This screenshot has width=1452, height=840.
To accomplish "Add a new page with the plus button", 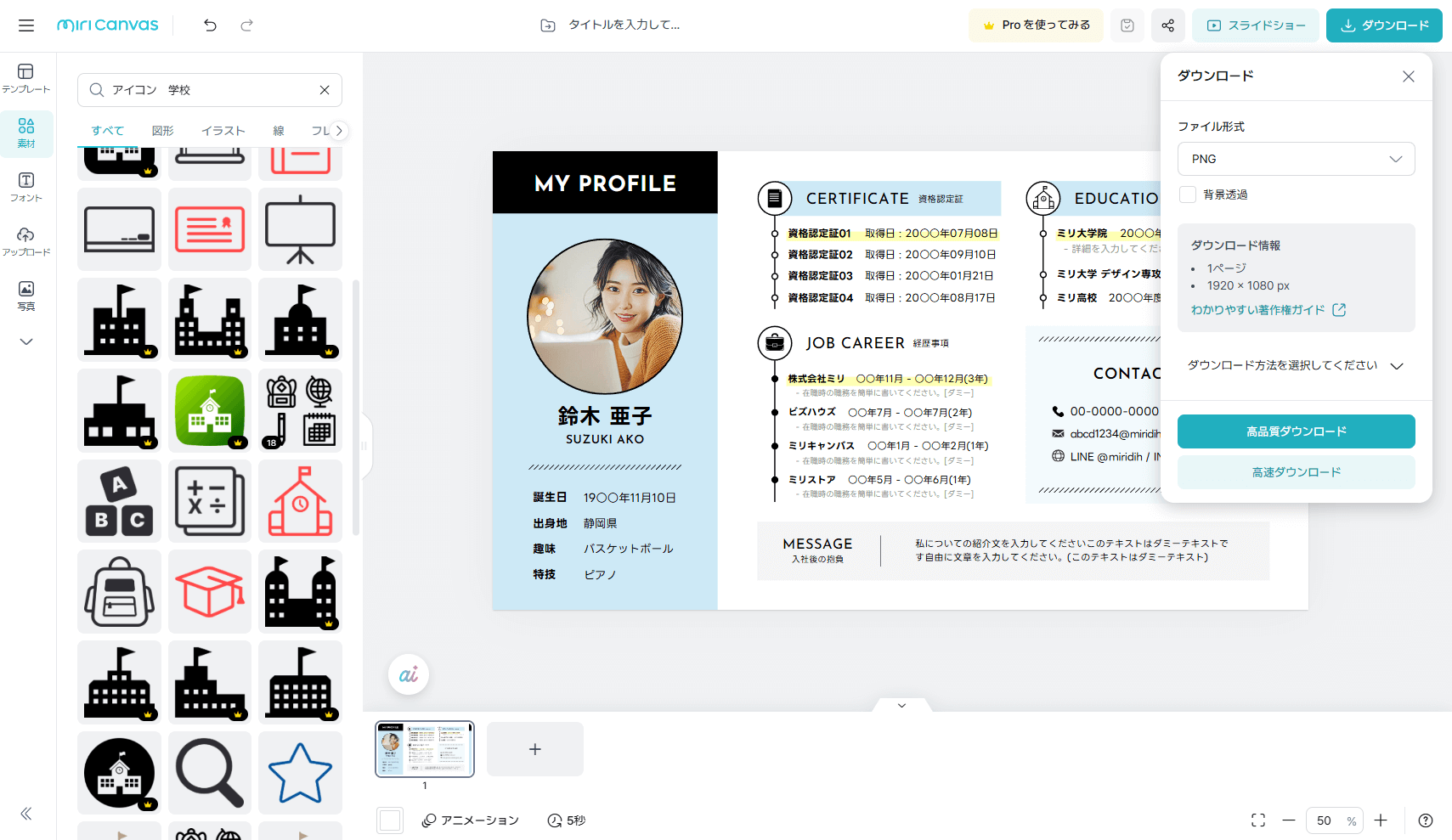I will (x=534, y=748).
